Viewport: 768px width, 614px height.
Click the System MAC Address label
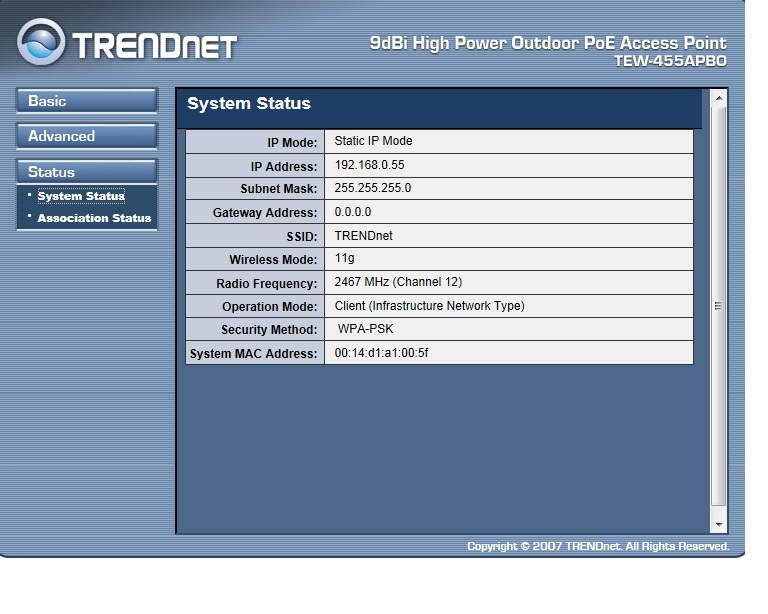(254, 354)
